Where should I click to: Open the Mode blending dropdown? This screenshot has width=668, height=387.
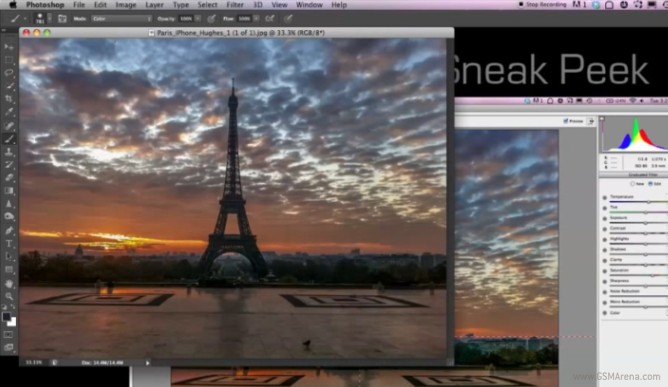122,19
